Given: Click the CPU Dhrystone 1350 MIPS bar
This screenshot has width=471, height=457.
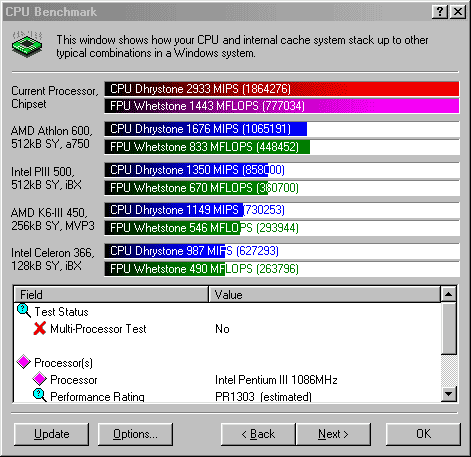Looking at the screenshot, I should (x=186, y=170).
